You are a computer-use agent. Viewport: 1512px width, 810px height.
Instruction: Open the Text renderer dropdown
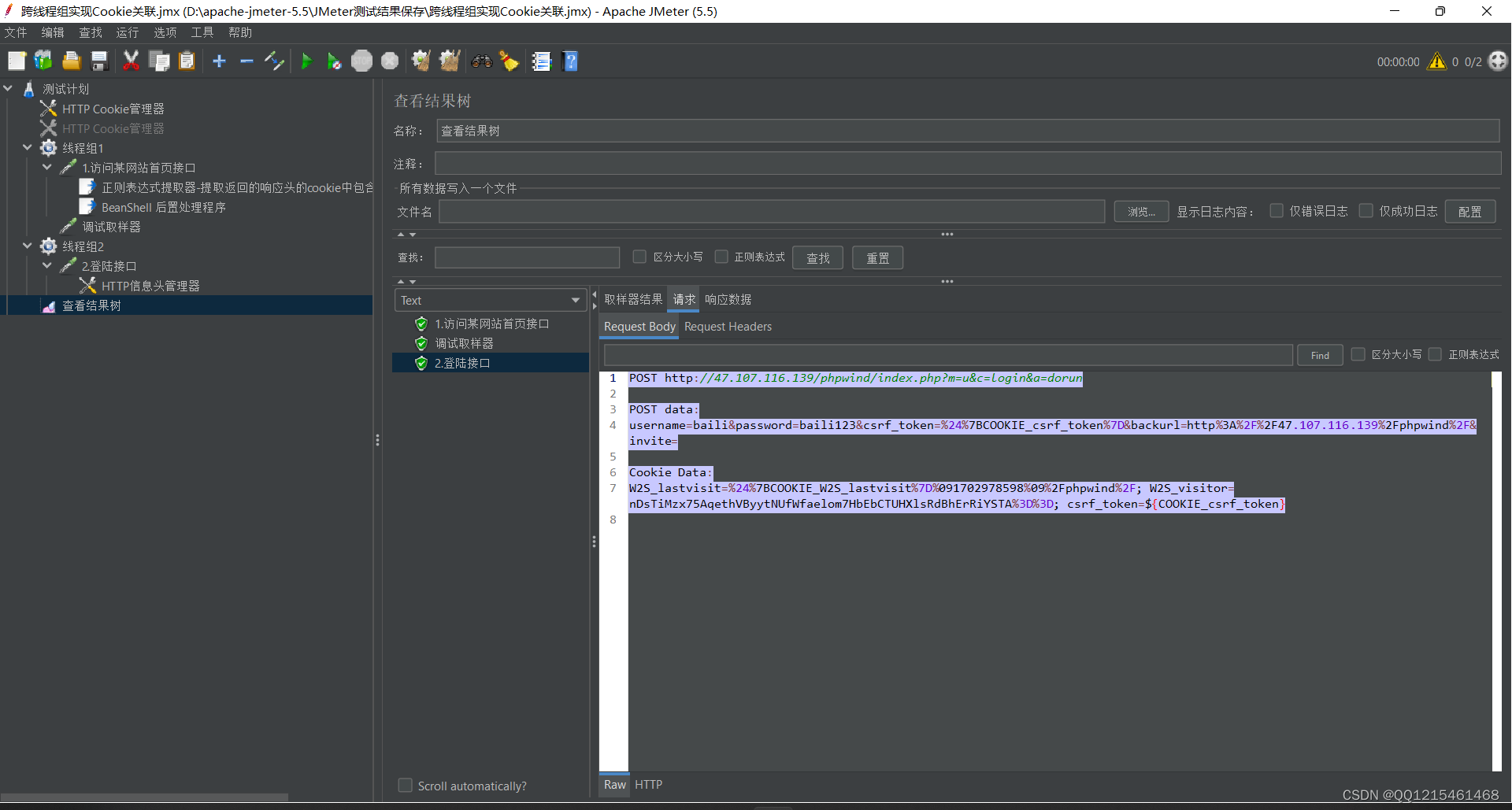pyautogui.click(x=490, y=300)
